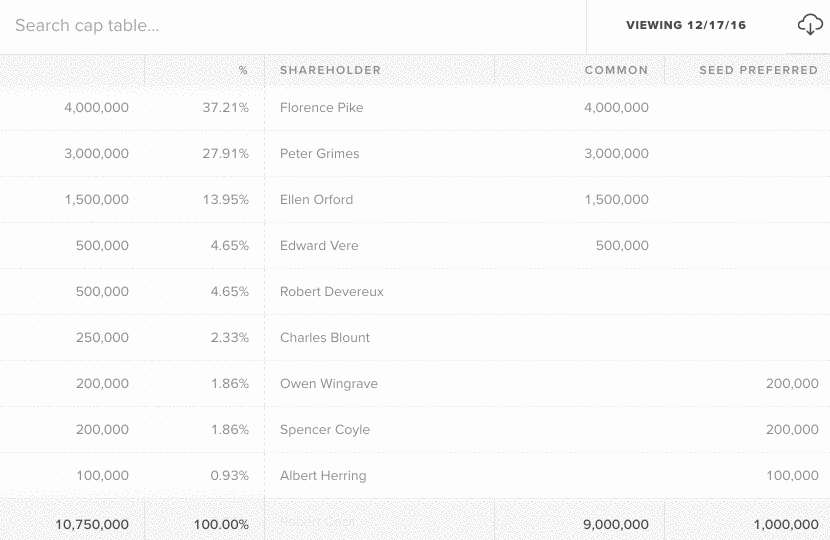
Task: Click Spencer Coyle's name
Action: click(x=324, y=430)
